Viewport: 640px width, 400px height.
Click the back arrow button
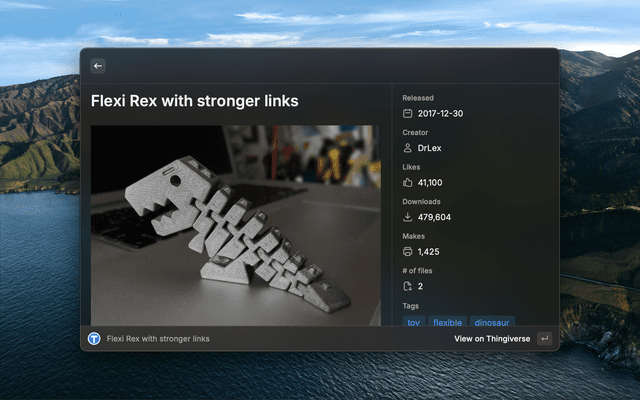(x=98, y=66)
